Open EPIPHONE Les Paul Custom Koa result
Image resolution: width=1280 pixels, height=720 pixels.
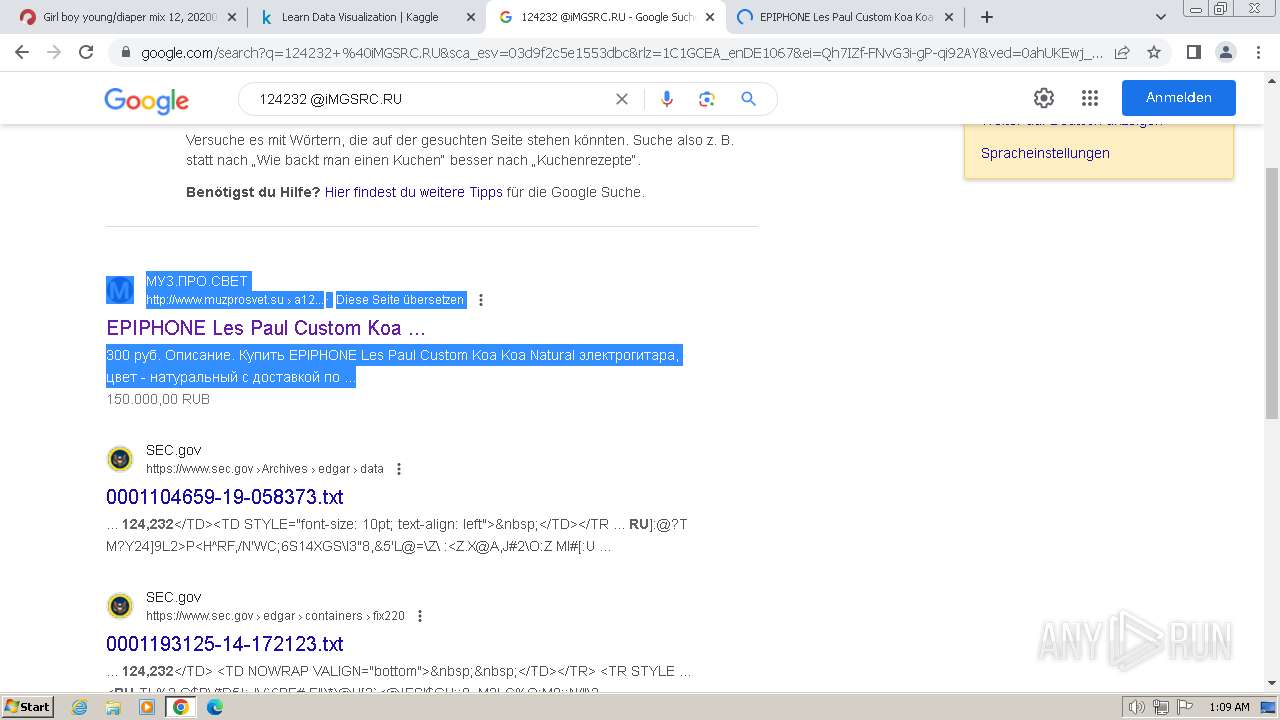tap(266, 328)
